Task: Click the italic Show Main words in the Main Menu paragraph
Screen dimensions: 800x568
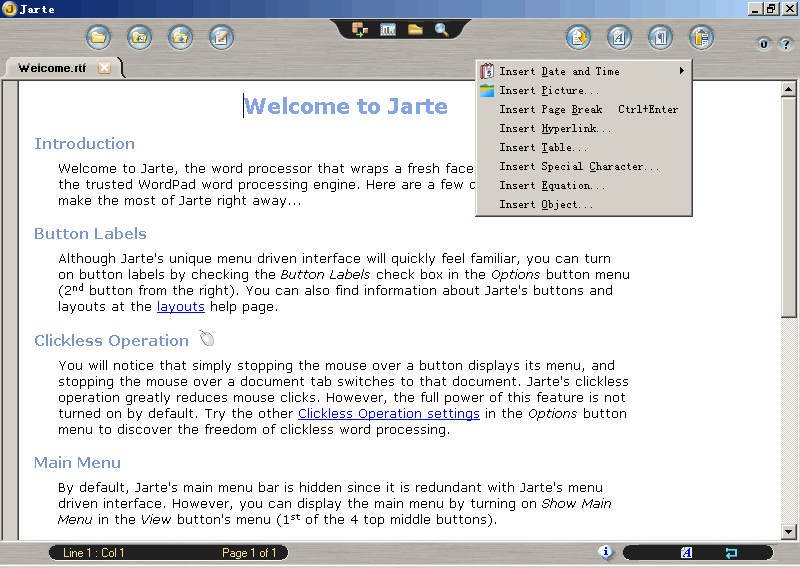Action: [x=577, y=504]
